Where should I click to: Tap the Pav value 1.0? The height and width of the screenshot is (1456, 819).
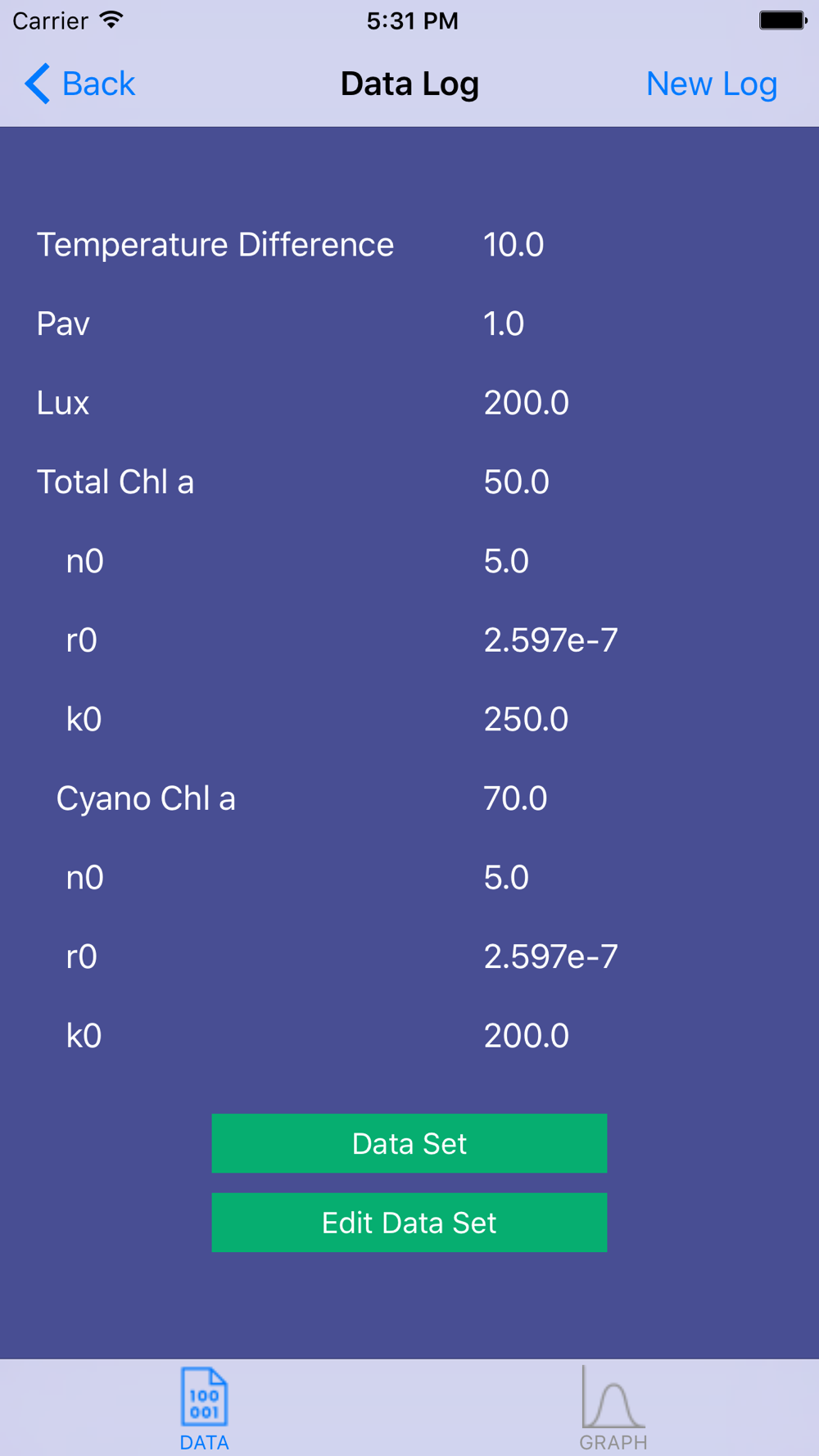504,323
